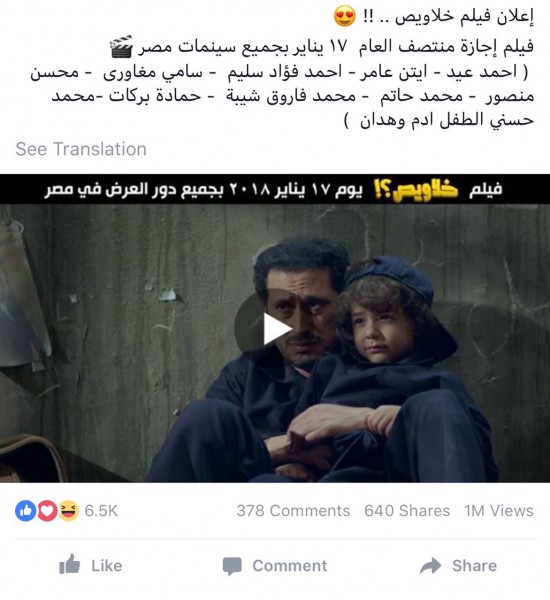The image size is (550, 600).
Task: Click the arrow Share icon
Action: [430, 566]
